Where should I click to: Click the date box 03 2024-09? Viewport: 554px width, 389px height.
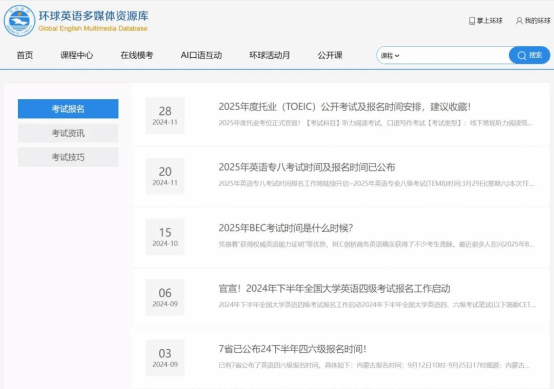coord(165,358)
